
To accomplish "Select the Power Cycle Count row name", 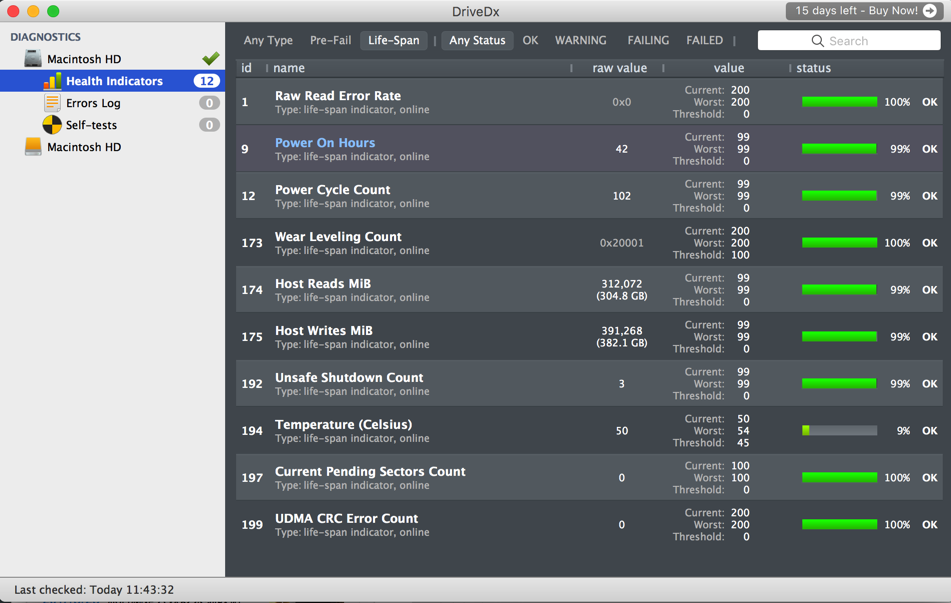I will coord(332,190).
